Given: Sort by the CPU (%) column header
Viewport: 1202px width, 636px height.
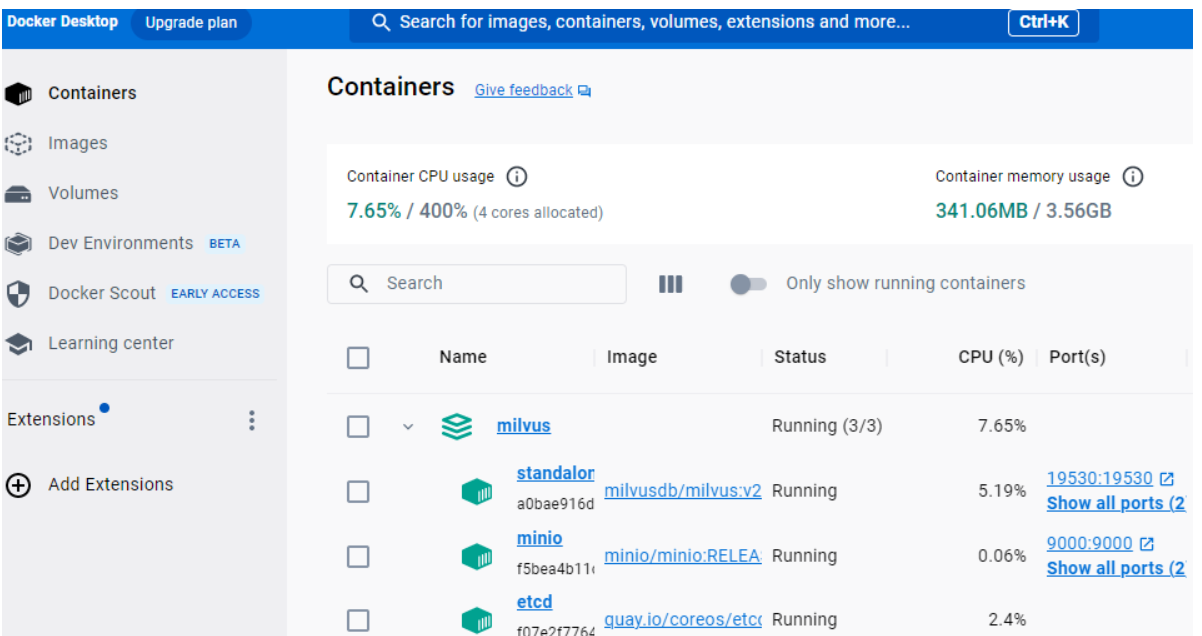Looking at the screenshot, I should 991,357.
